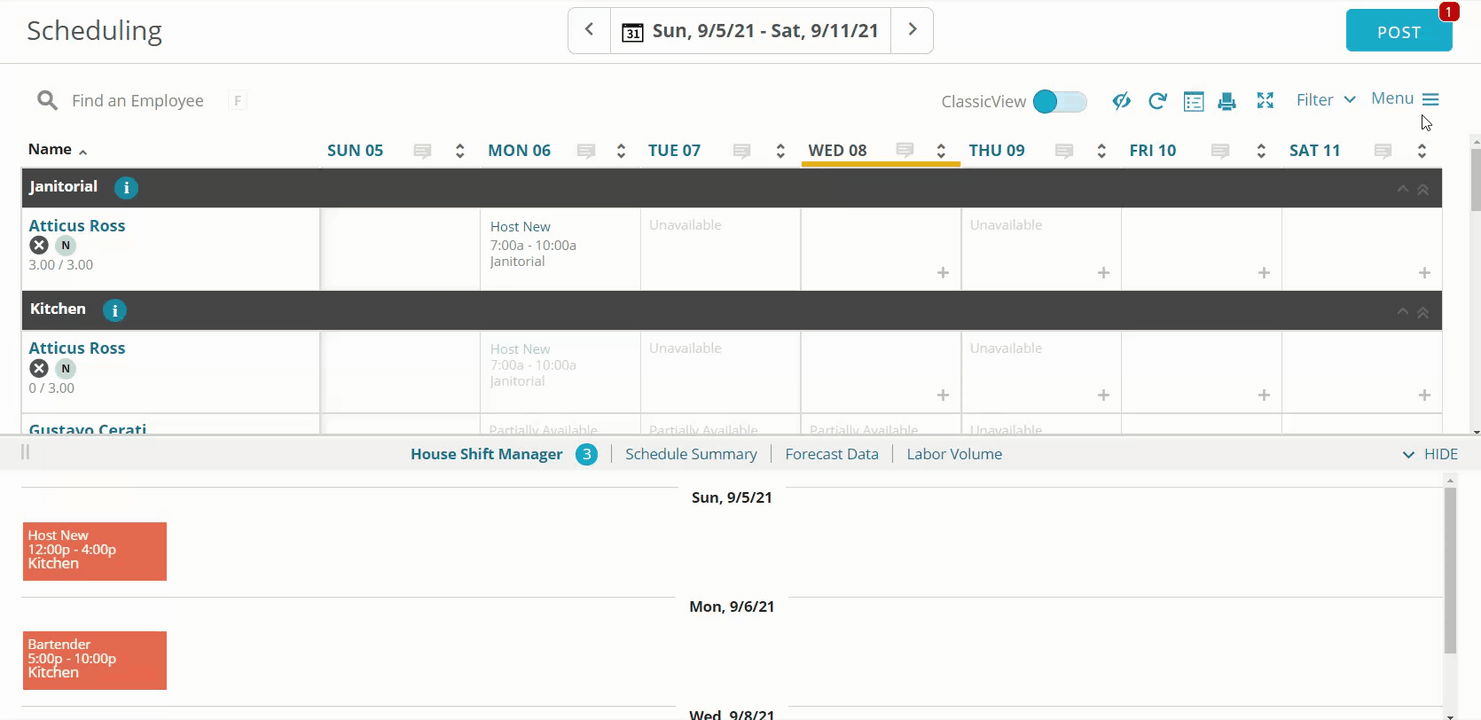Click the Kitchen info icon
The image size is (1481, 720).
point(115,311)
